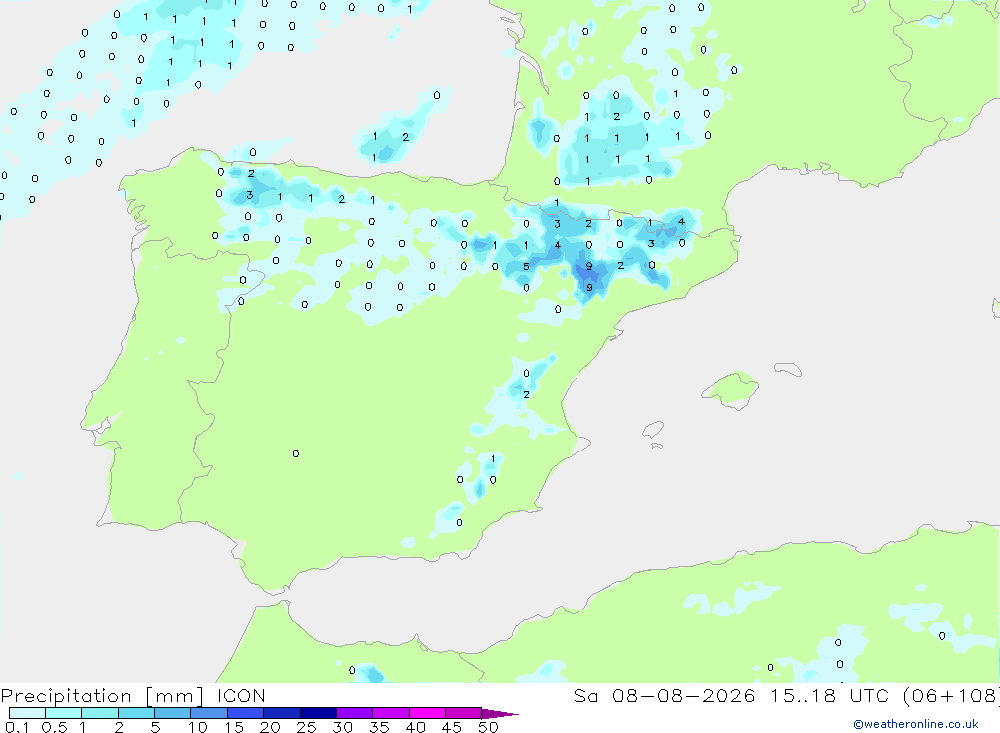Open the weatheronline.co.uk copyright link

point(916,724)
